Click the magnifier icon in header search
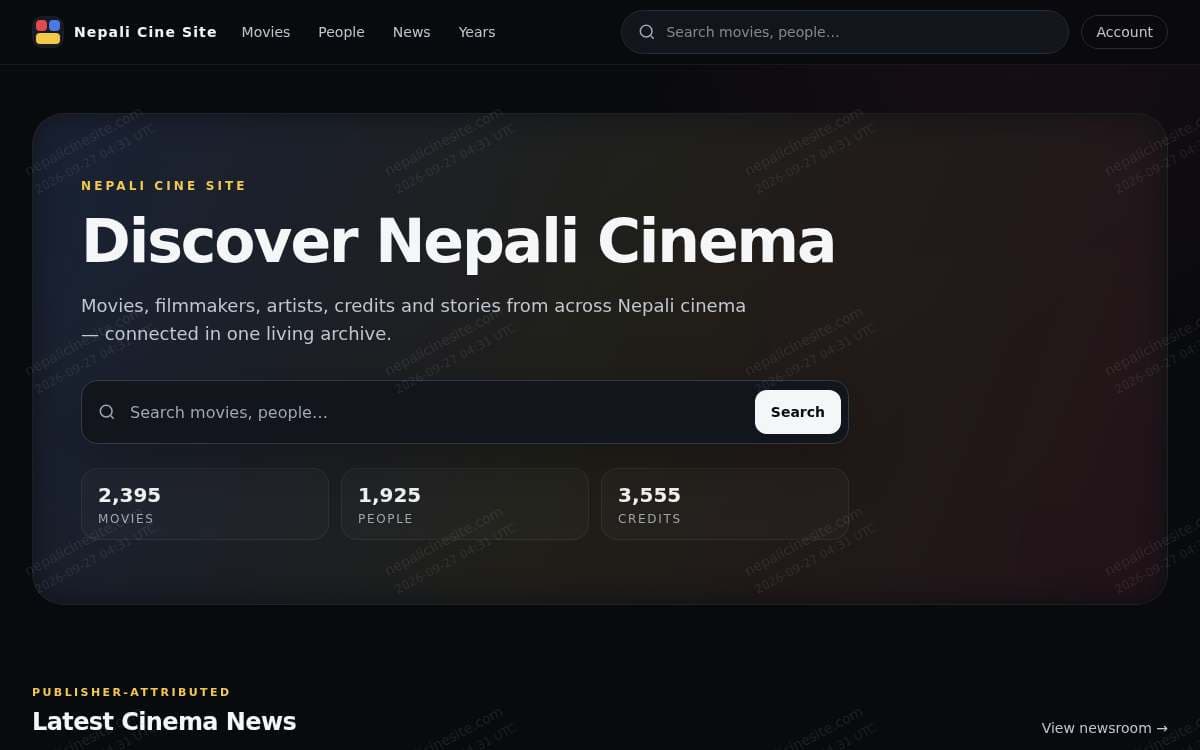This screenshot has height=750, width=1200. [x=647, y=32]
